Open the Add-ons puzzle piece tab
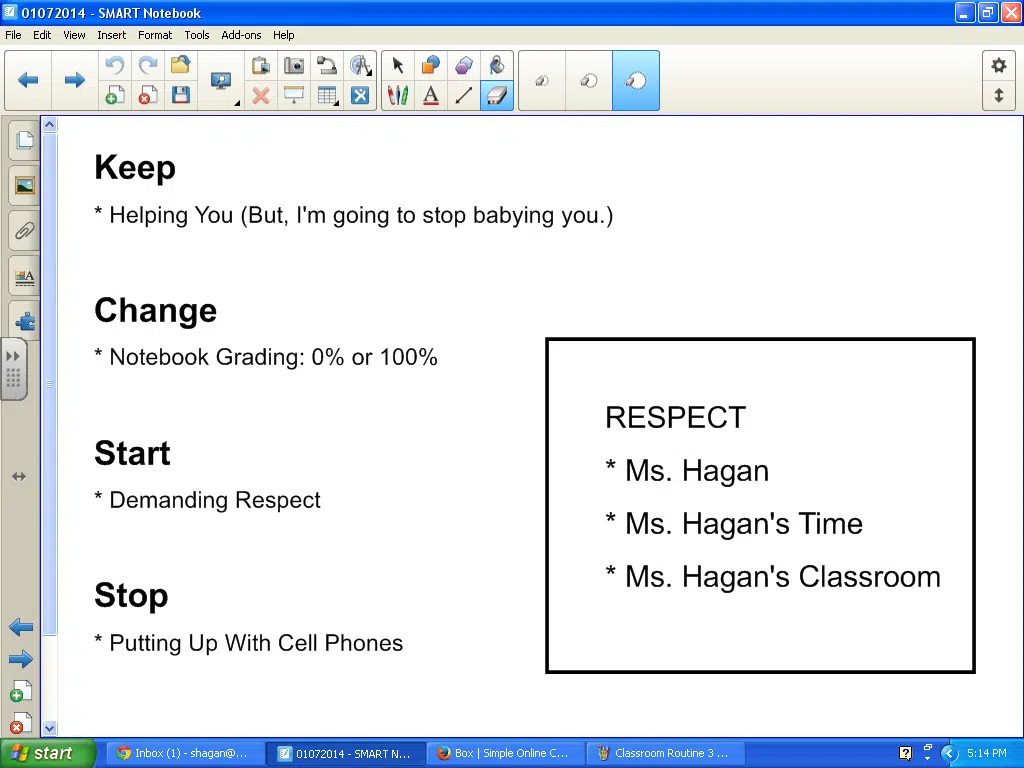This screenshot has height=768, width=1024. click(x=24, y=321)
